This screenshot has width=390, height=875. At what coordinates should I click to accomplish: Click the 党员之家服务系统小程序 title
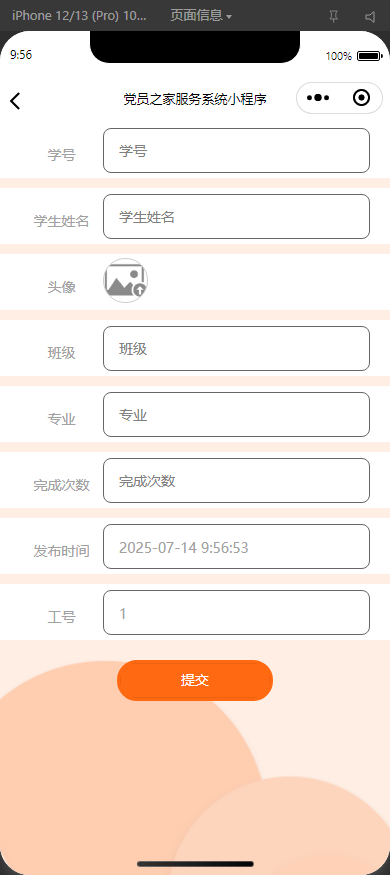195,99
